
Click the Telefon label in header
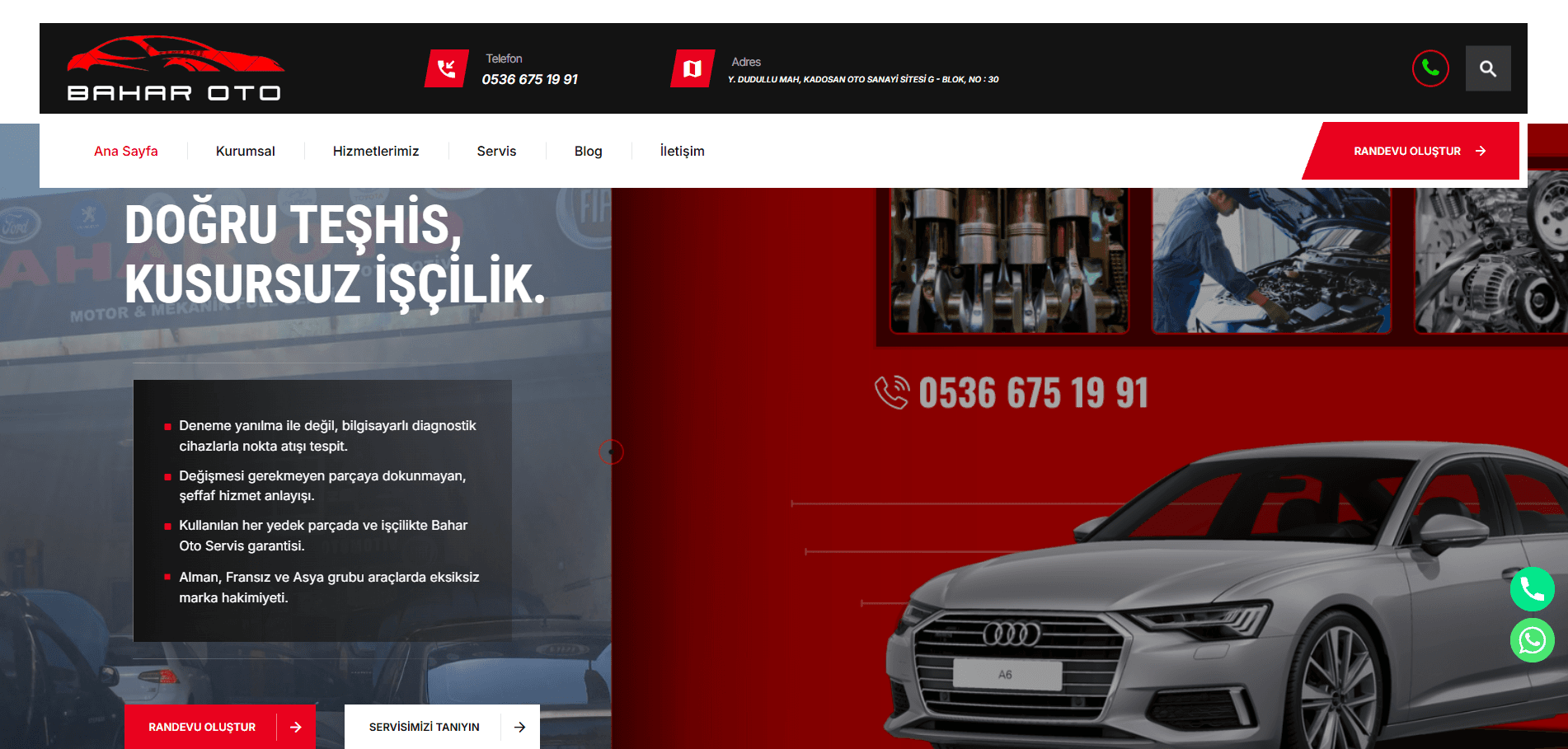(x=504, y=59)
